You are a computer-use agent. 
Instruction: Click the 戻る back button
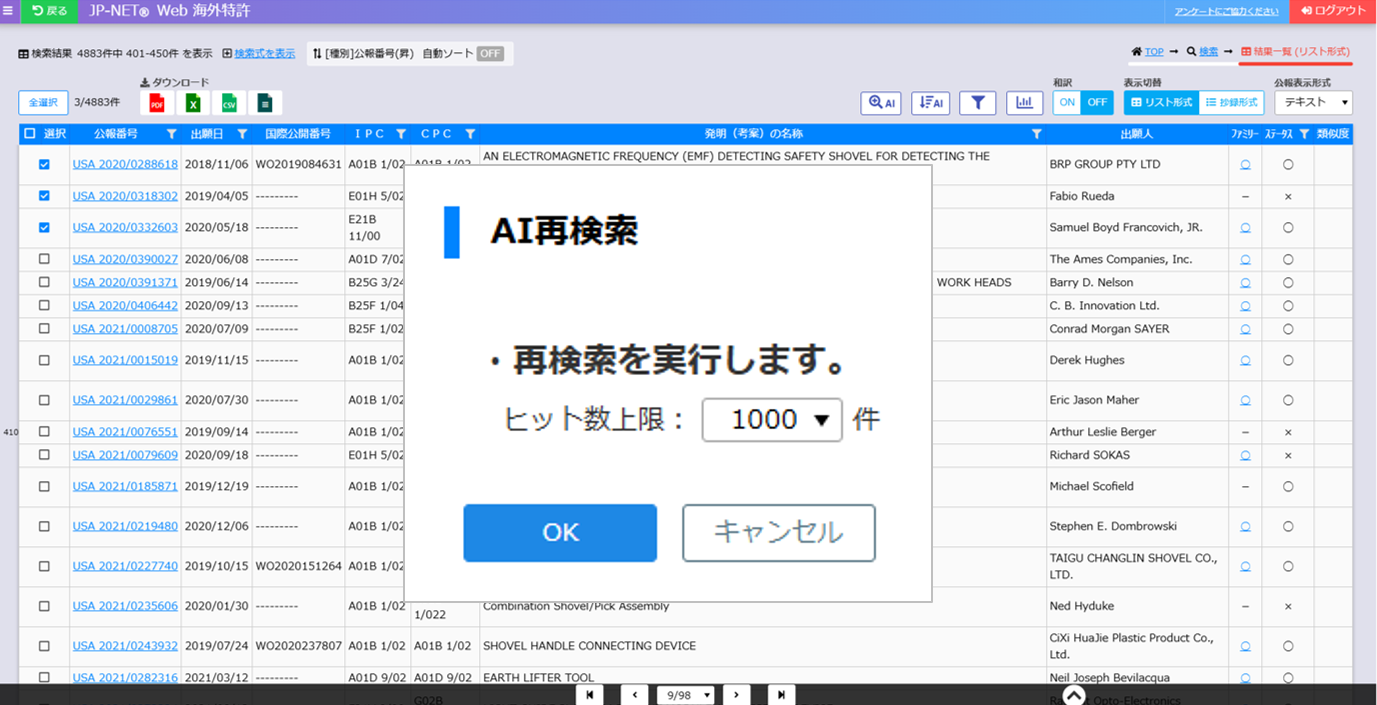pyautogui.click(x=49, y=10)
